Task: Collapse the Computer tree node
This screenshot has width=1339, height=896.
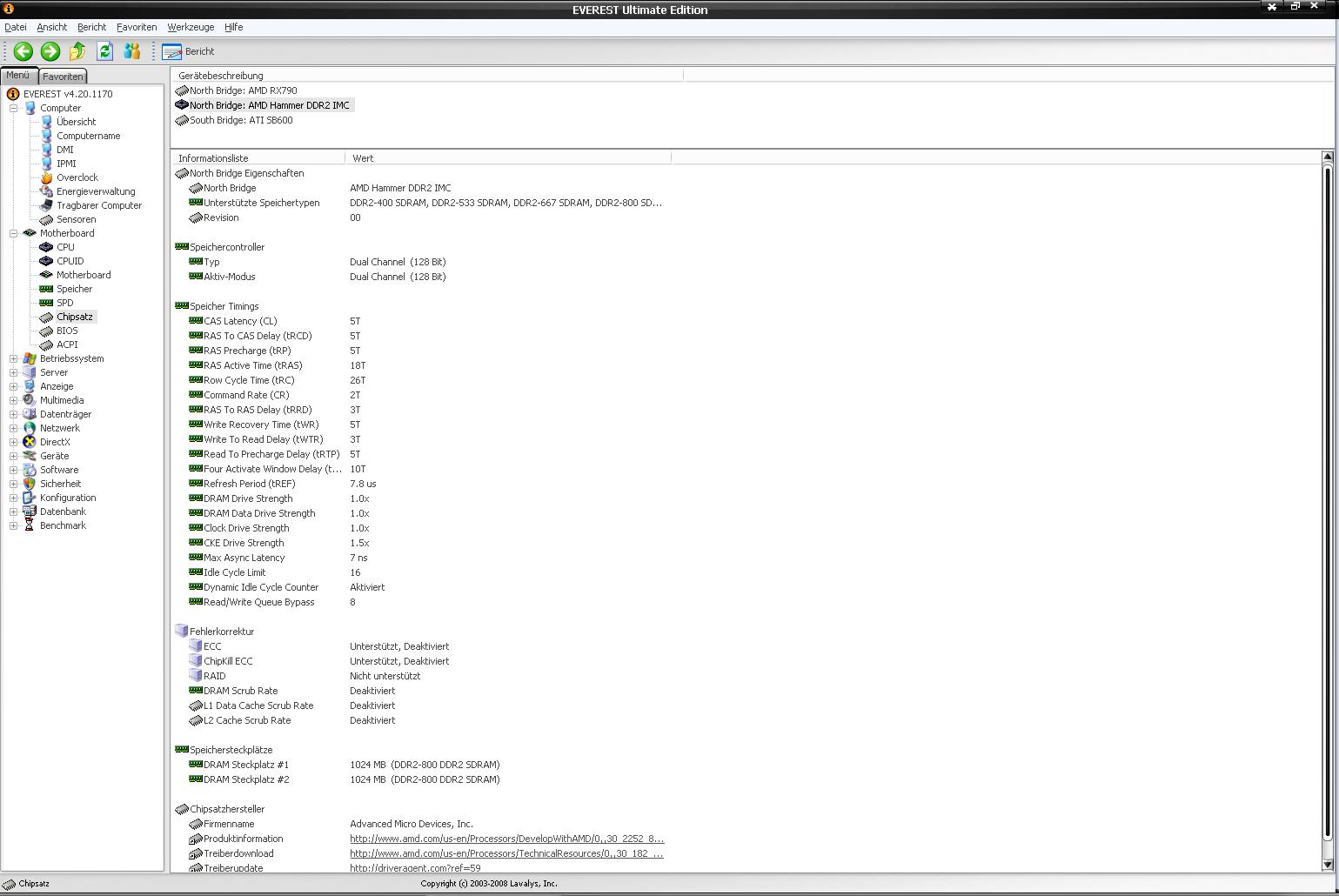Action: (x=14, y=108)
